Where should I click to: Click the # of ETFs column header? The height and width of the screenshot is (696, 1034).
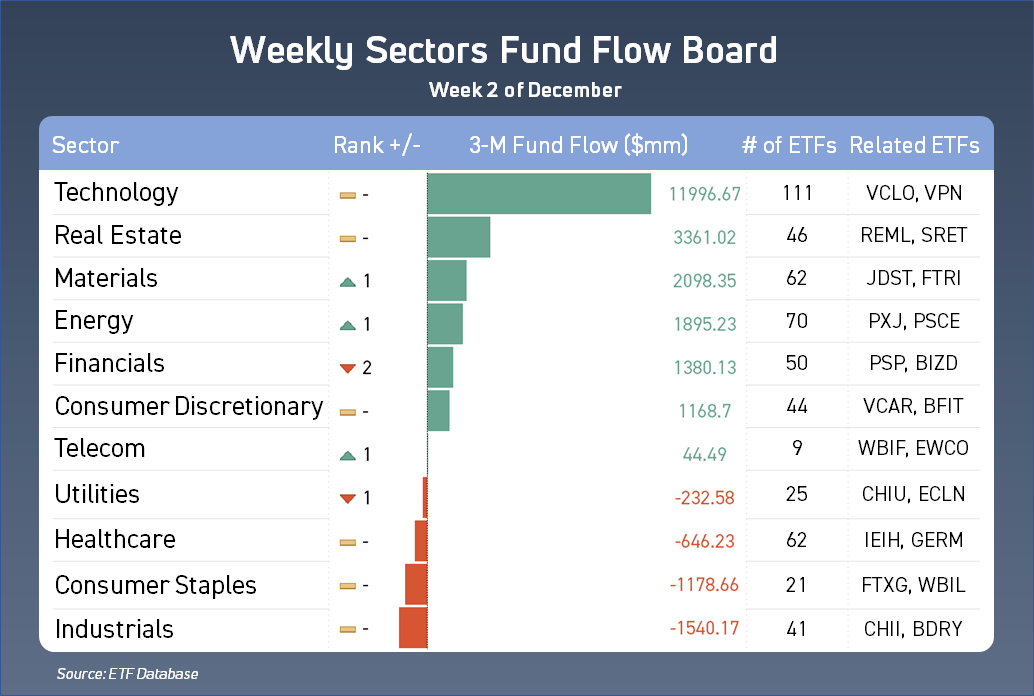coord(789,145)
